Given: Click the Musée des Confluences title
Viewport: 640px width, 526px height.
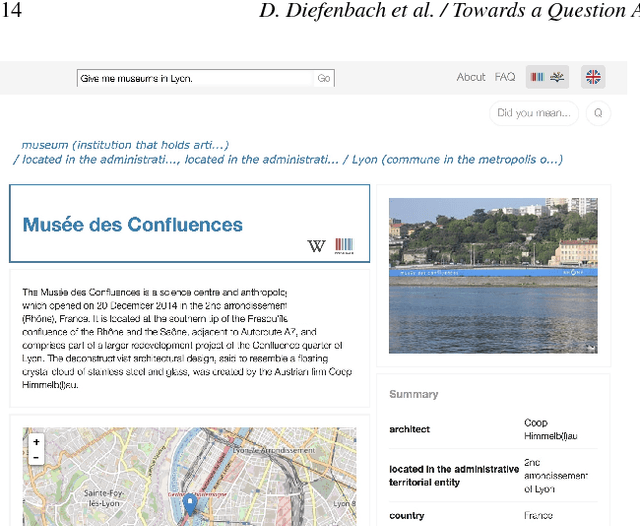Looking at the screenshot, I should (x=132, y=225).
